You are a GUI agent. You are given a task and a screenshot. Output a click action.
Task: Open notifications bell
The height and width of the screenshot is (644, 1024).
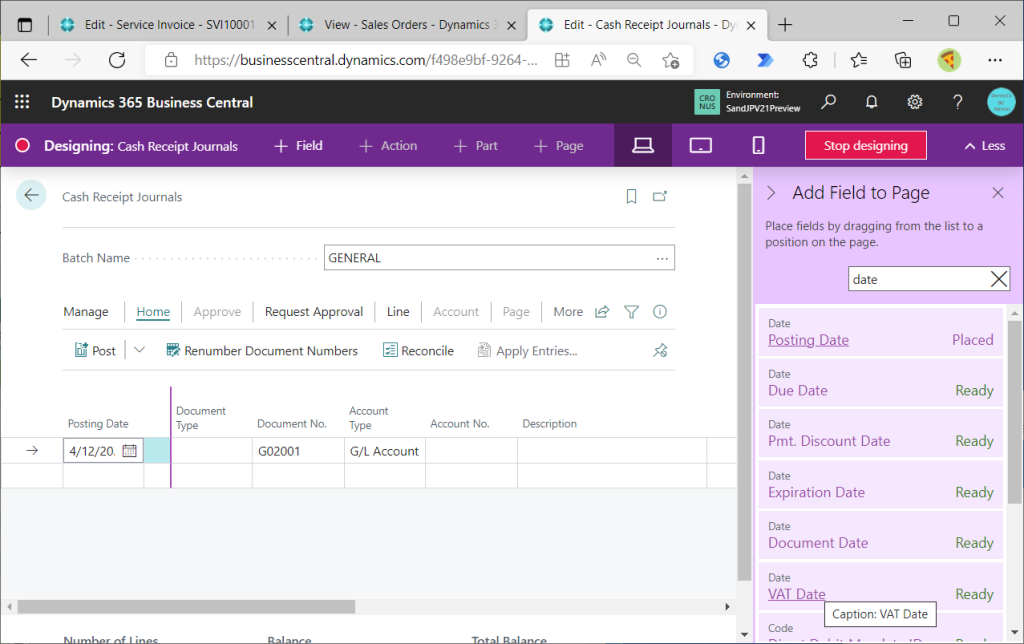click(871, 102)
